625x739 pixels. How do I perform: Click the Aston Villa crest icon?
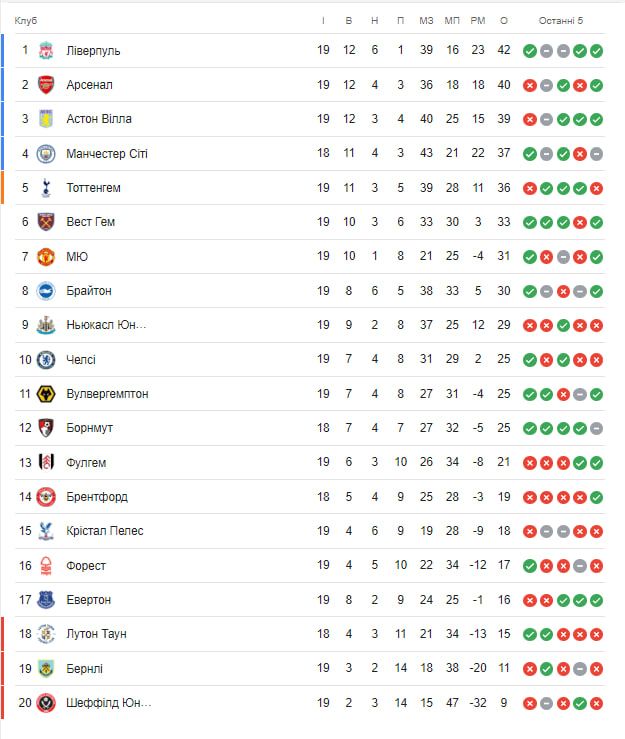pos(46,119)
